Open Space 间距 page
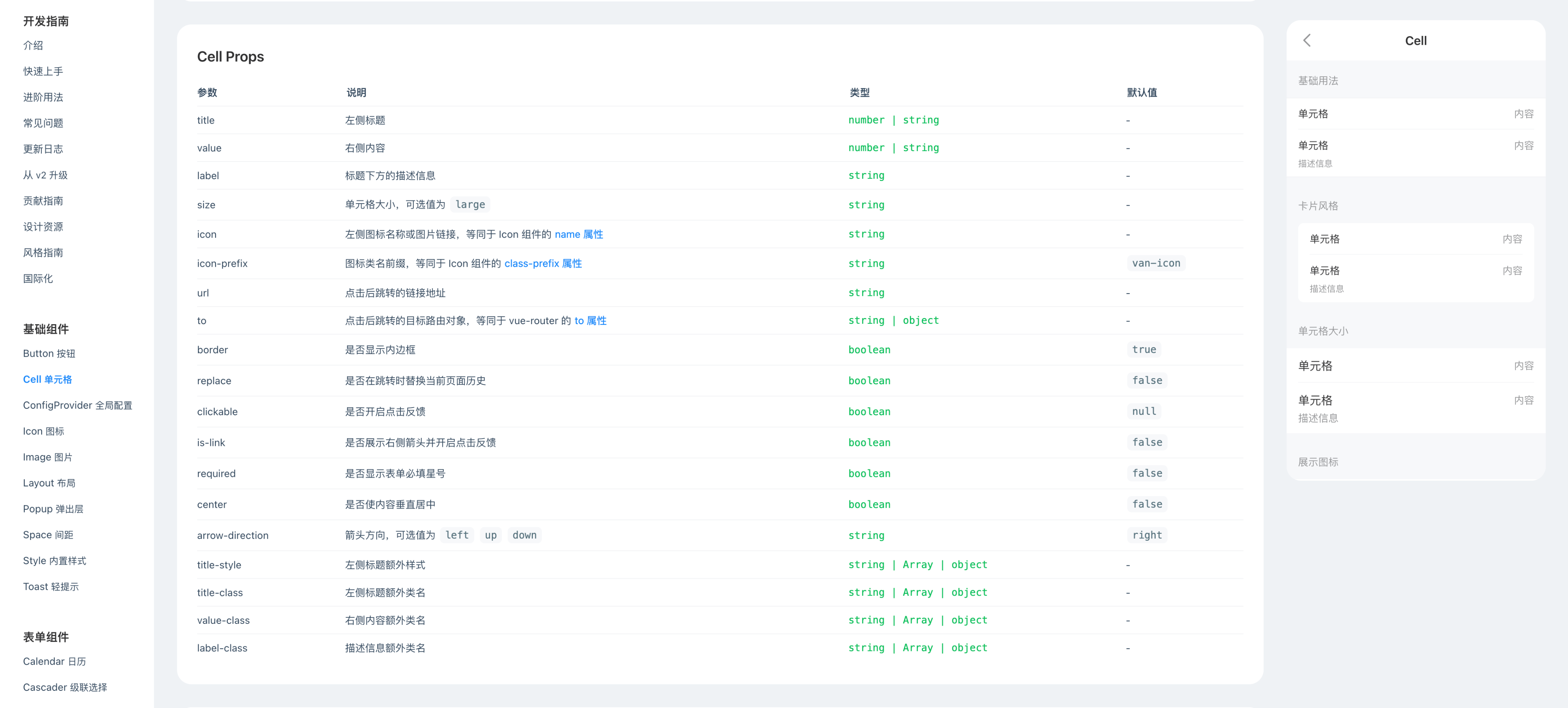Image resolution: width=1568 pixels, height=708 pixels. point(47,535)
